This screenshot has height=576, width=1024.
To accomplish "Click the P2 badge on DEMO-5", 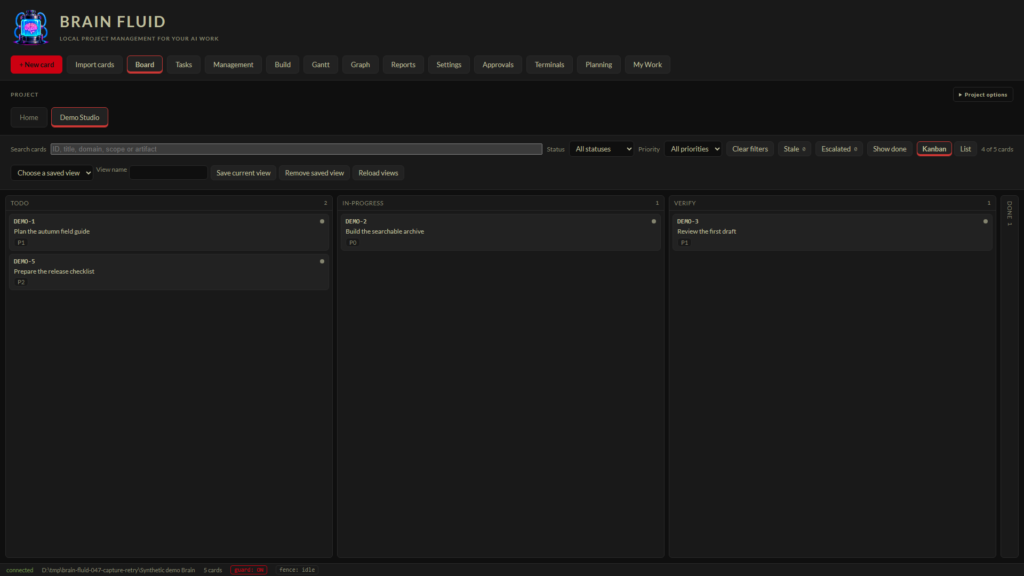I will tap(21, 283).
